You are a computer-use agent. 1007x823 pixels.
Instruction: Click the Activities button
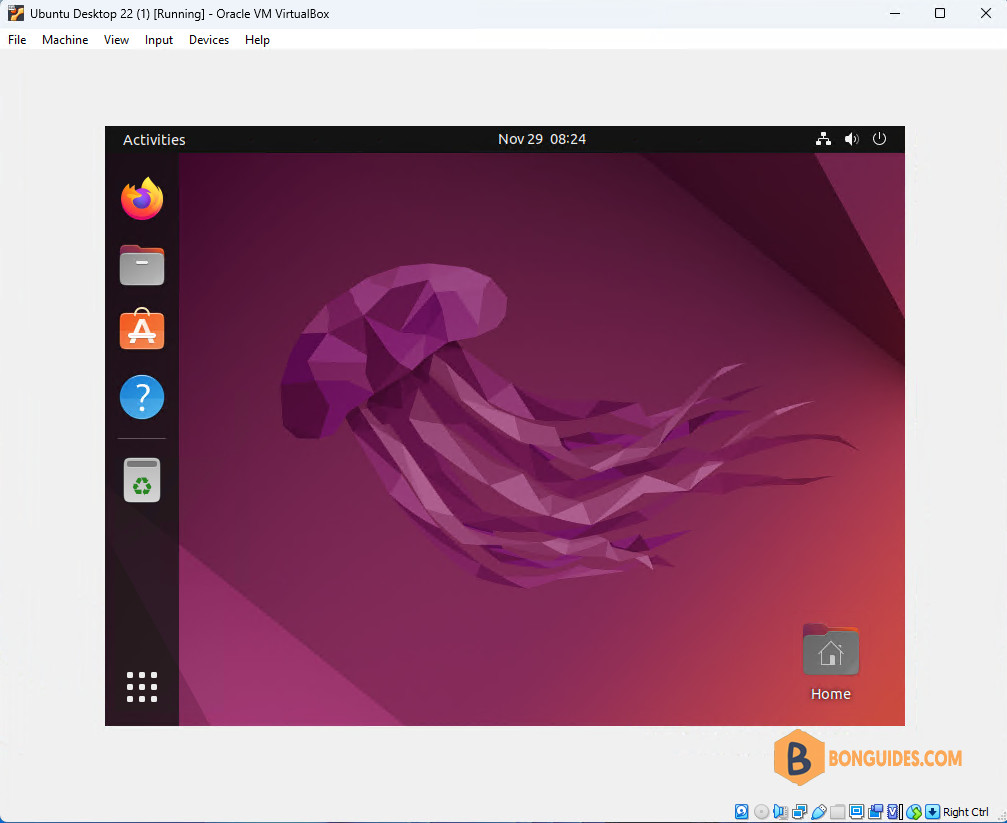pos(154,139)
